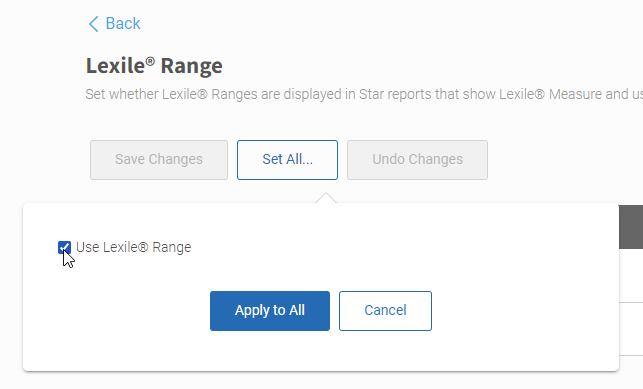Click the dark gray table header bar
643x389 pixels.
[x=631, y=227]
